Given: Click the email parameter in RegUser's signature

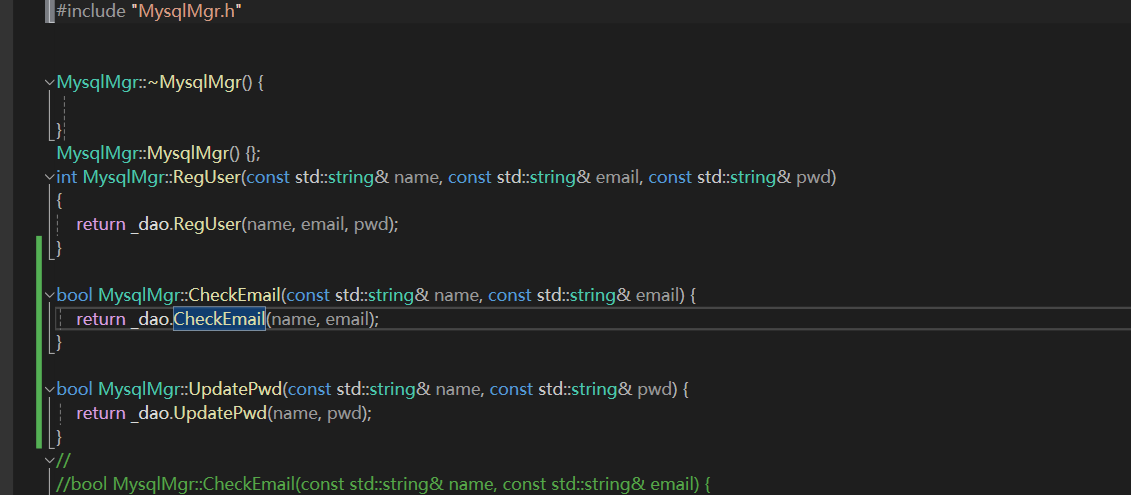Looking at the screenshot, I should pos(617,177).
